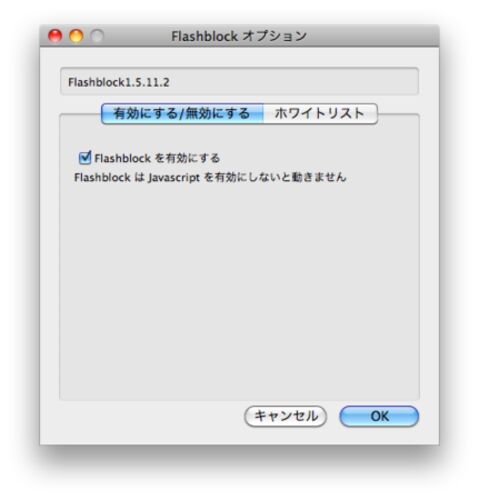Image resolution: width=479 pixels, height=500 pixels.
Task: Cancel the changes to Flashblock options
Action: coord(286,416)
